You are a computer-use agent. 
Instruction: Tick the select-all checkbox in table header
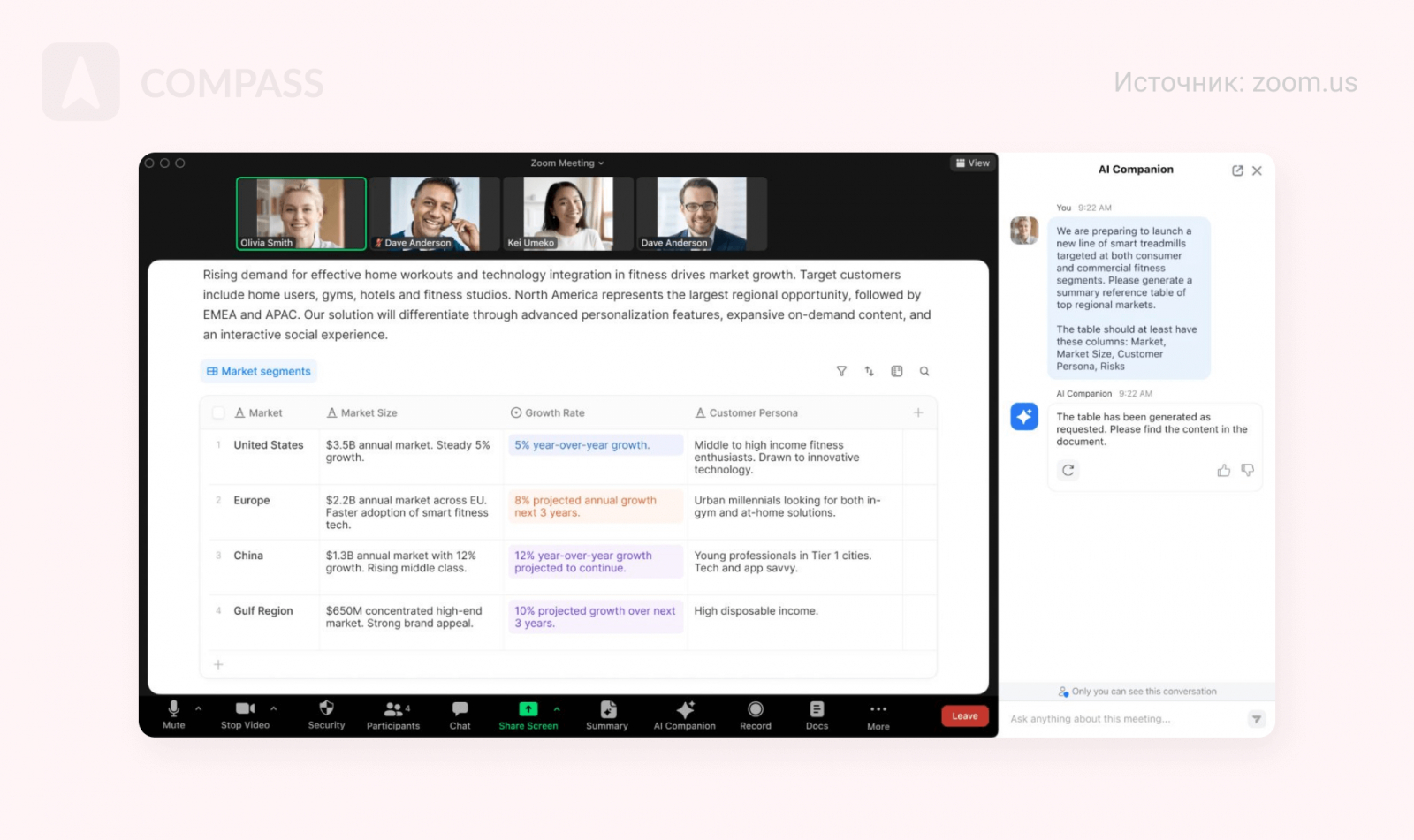click(218, 412)
